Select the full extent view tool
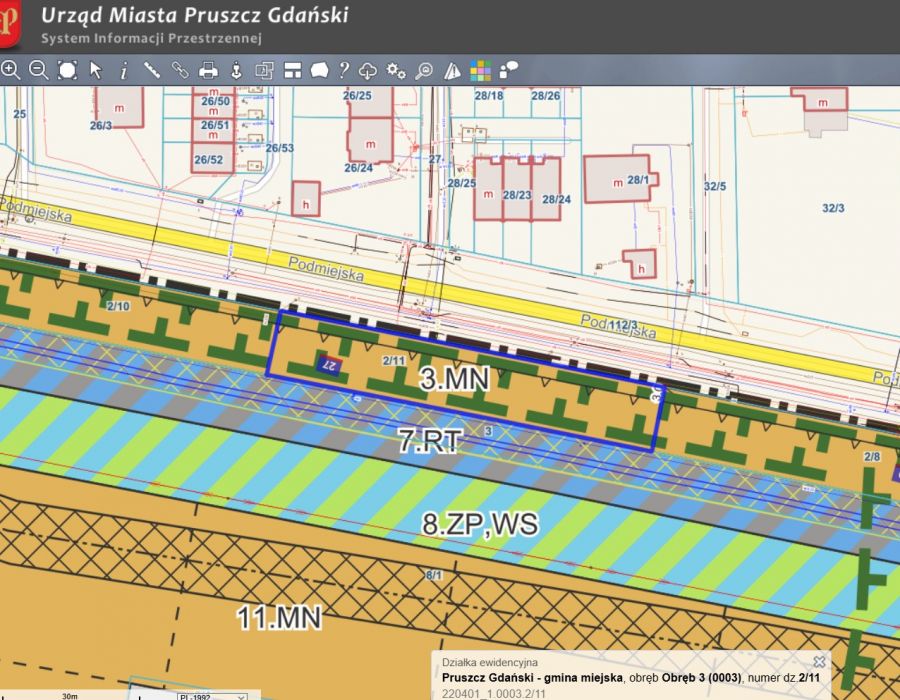 click(x=67, y=70)
